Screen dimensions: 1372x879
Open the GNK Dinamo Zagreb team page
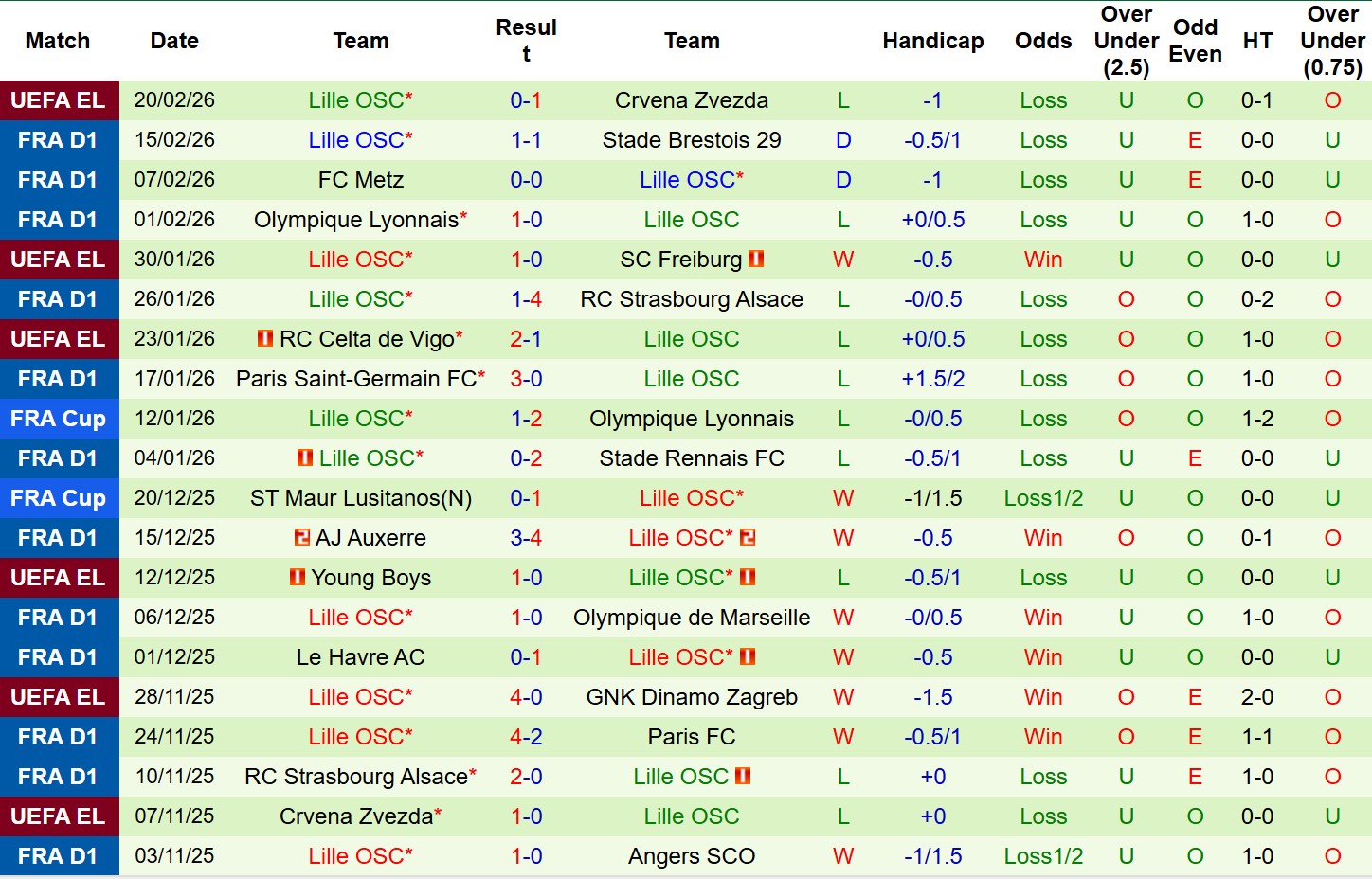(692, 697)
